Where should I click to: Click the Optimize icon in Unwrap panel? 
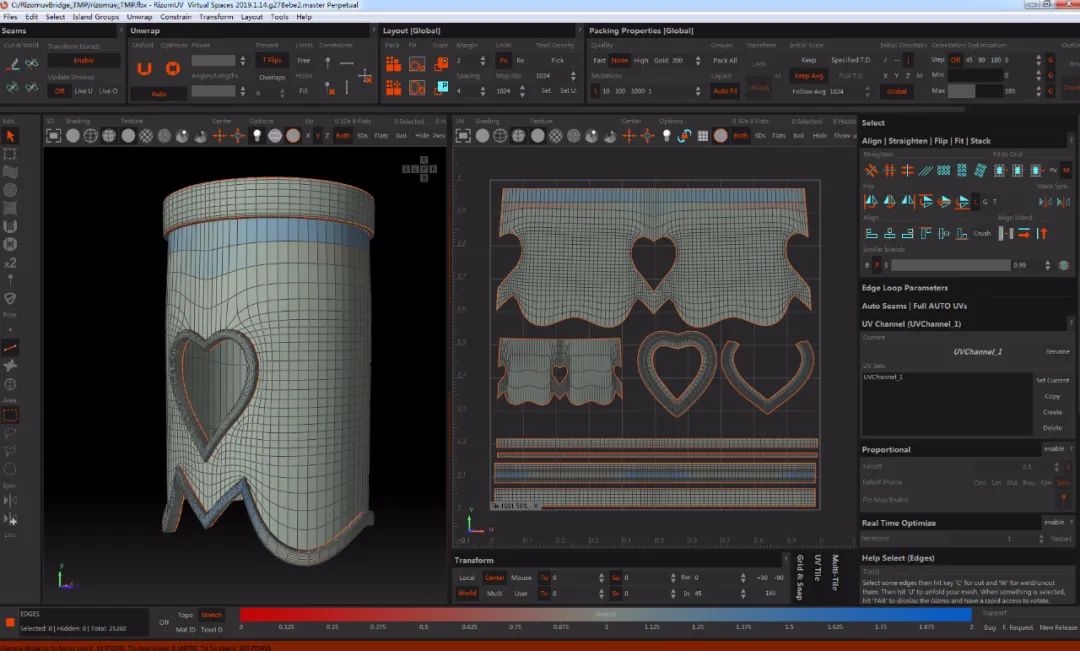(x=172, y=68)
